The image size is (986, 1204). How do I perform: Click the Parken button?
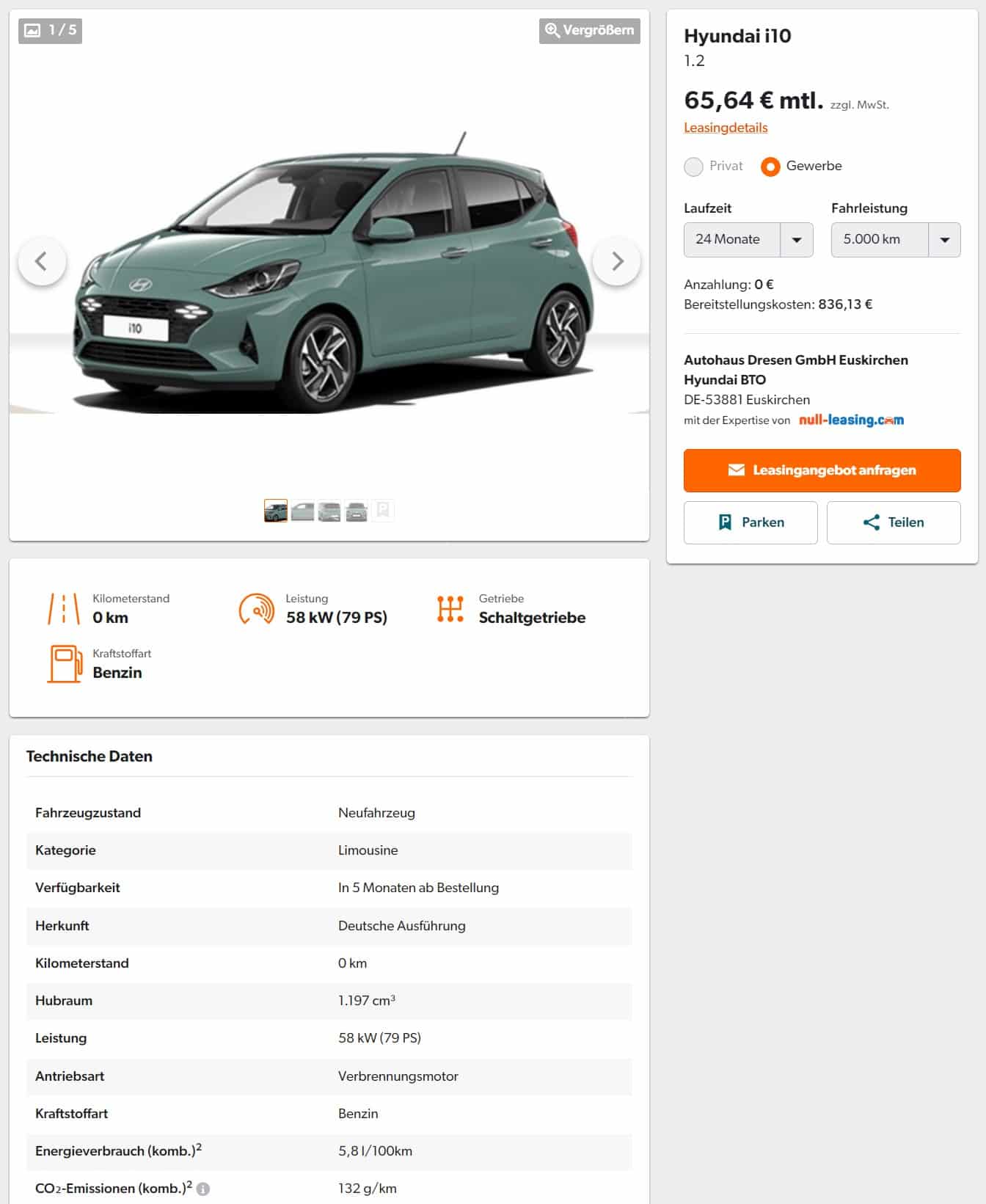[751, 522]
